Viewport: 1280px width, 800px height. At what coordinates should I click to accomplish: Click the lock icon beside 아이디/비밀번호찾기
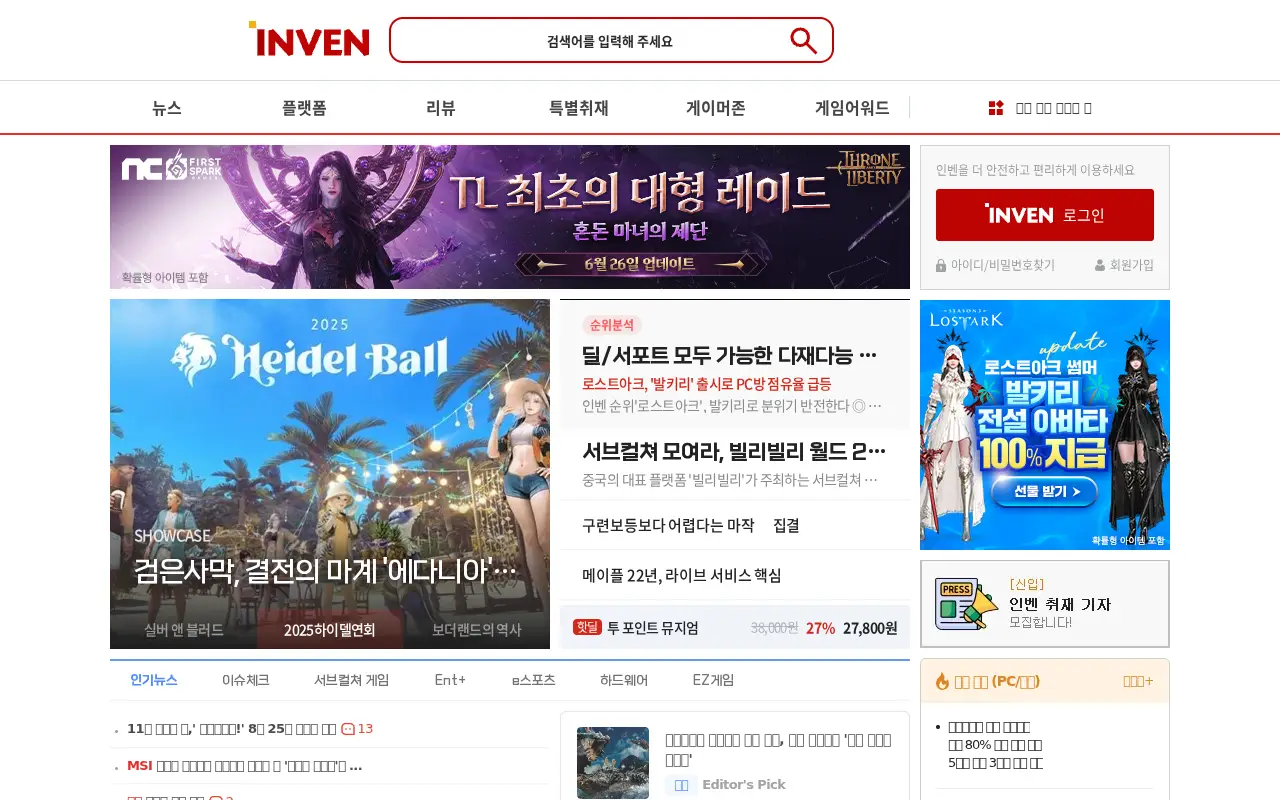pyautogui.click(x=941, y=265)
